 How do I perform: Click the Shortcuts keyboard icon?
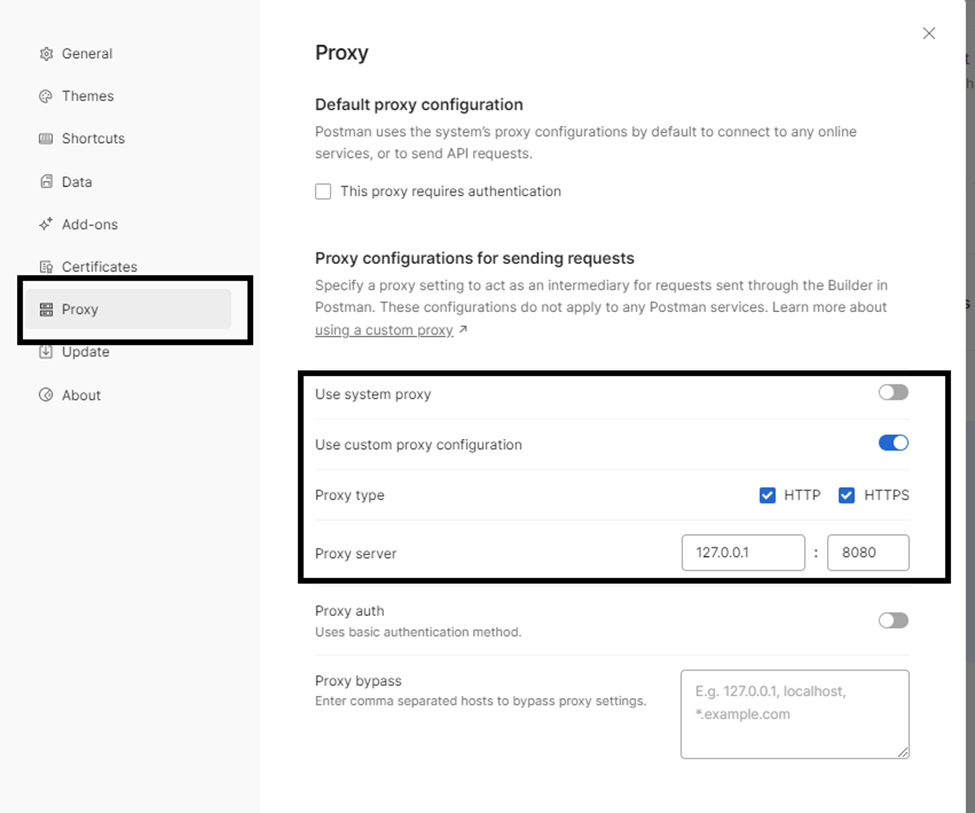[45, 138]
